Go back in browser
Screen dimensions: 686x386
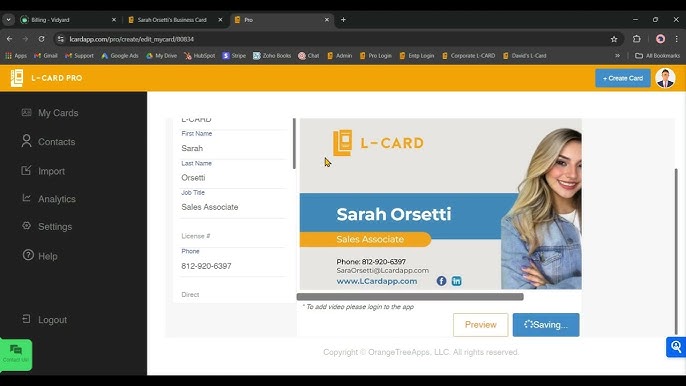click(10, 39)
